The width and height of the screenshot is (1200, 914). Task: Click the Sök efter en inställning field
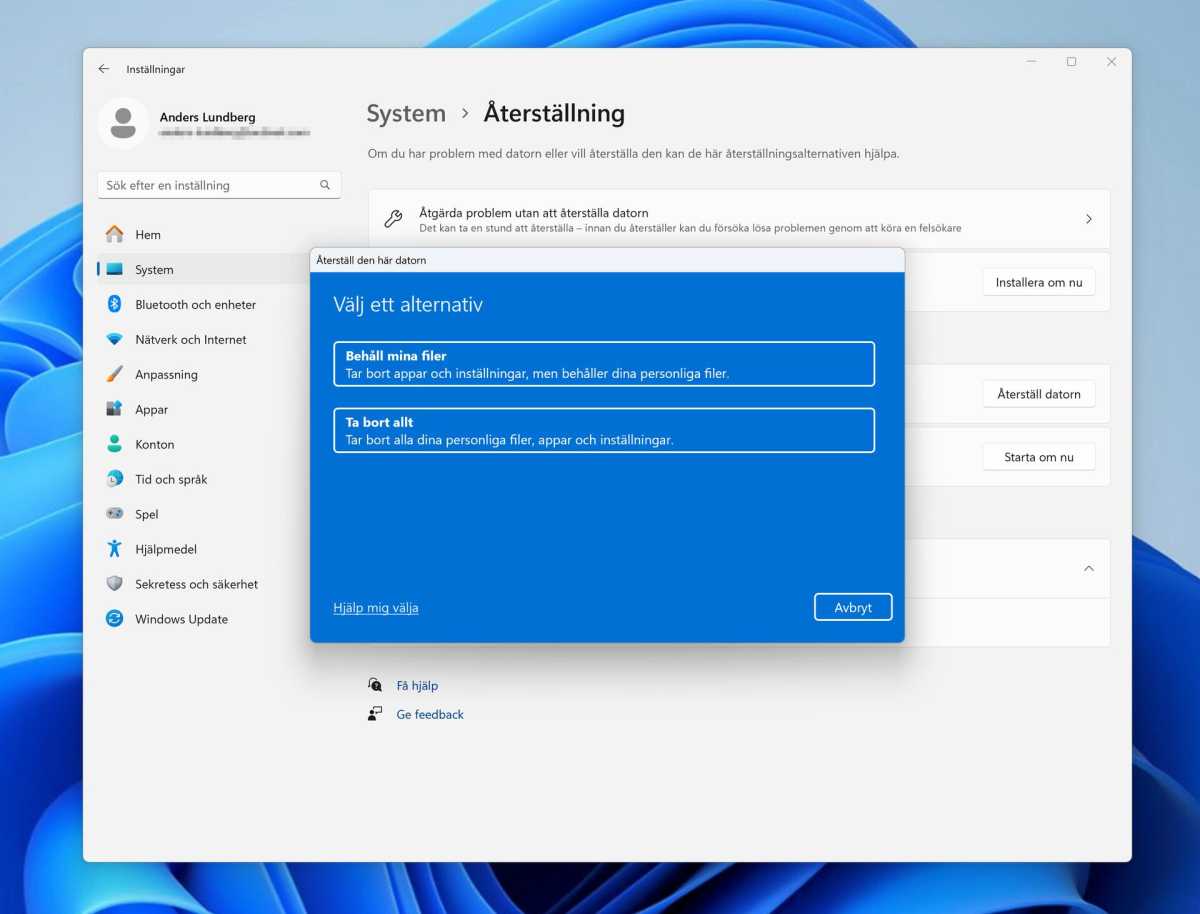[210, 185]
